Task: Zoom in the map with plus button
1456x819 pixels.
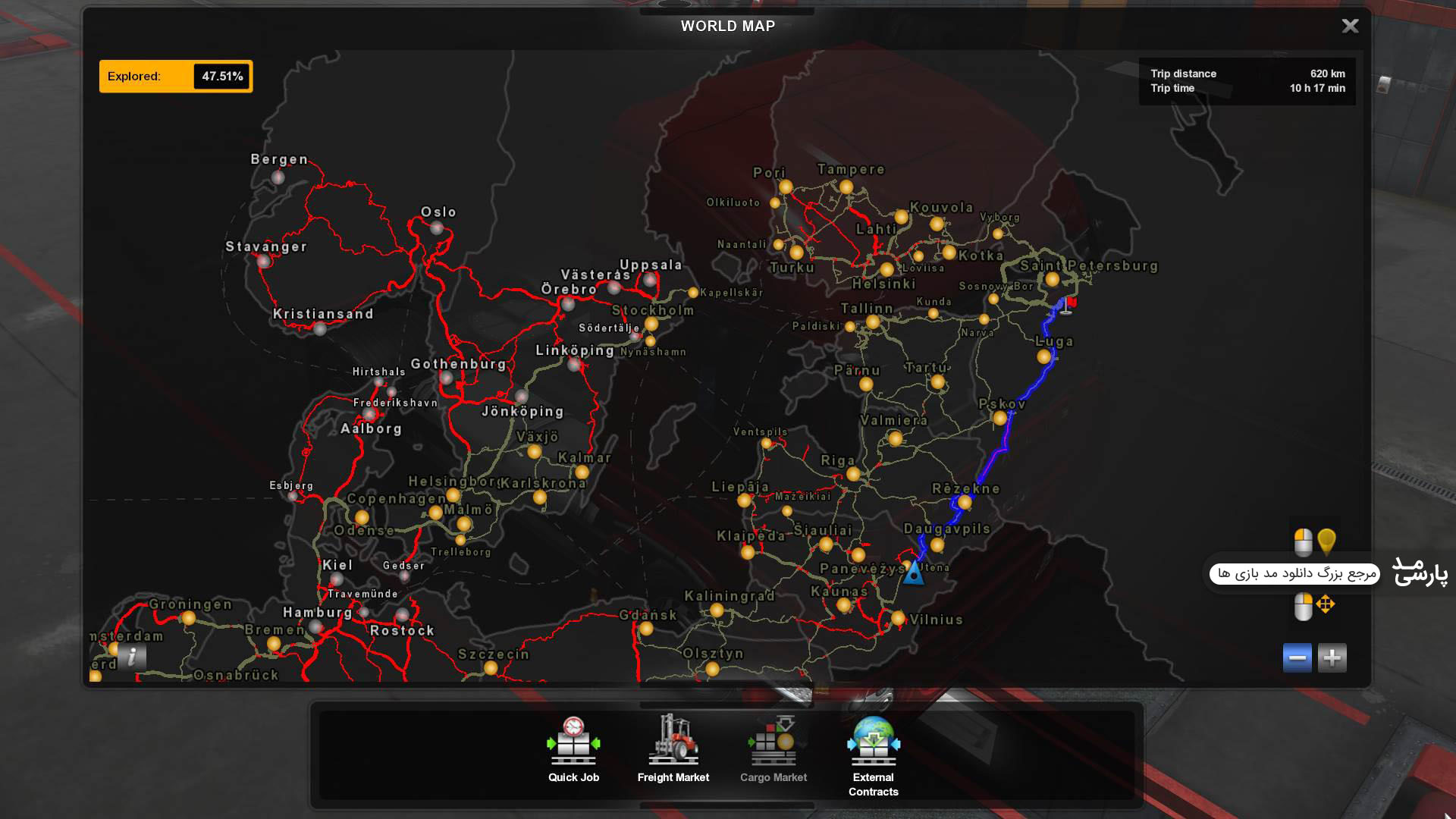Action: pyautogui.click(x=1332, y=657)
